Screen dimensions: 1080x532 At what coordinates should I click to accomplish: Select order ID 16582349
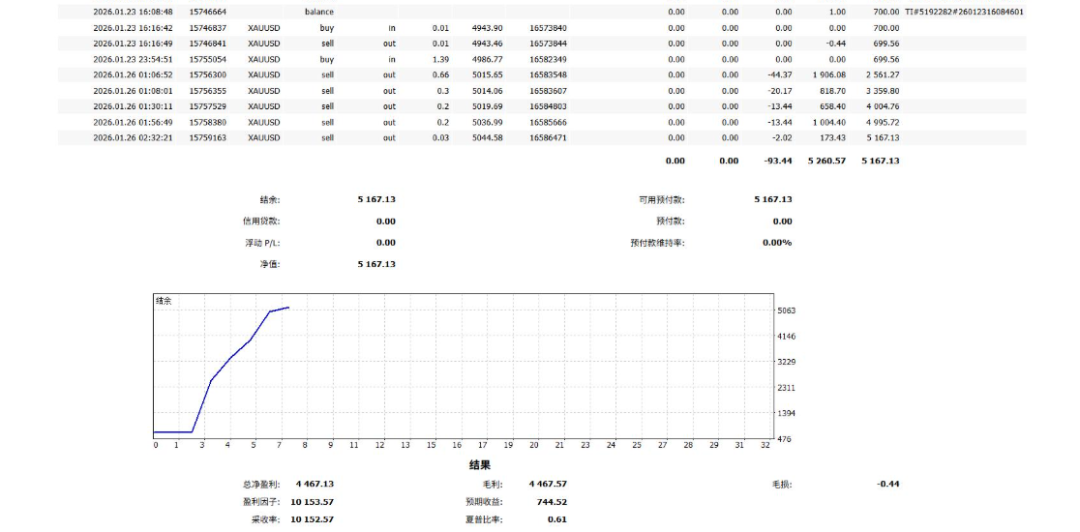(548, 59)
